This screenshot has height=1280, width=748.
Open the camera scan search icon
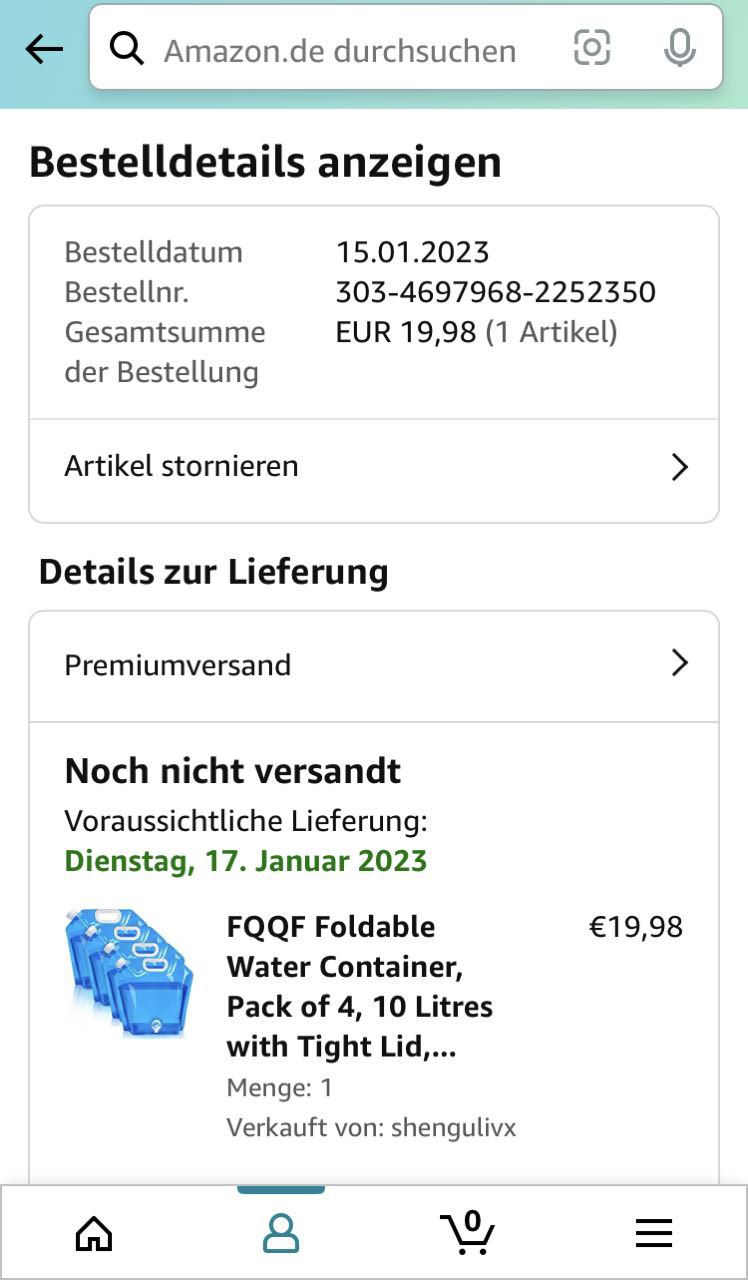pyautogui.click(x=592, y=48)
